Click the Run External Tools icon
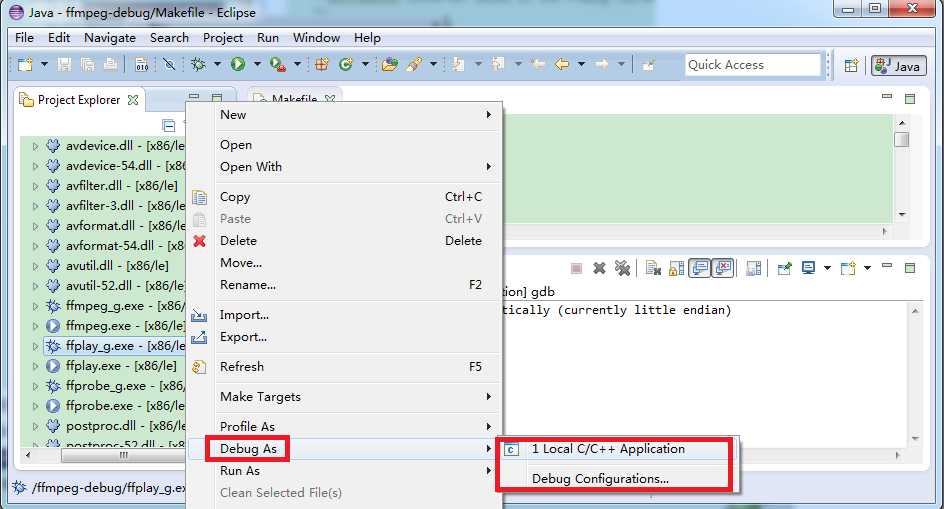Image resolution: width=944 pixels, height=509 pixels. [278, 64]
